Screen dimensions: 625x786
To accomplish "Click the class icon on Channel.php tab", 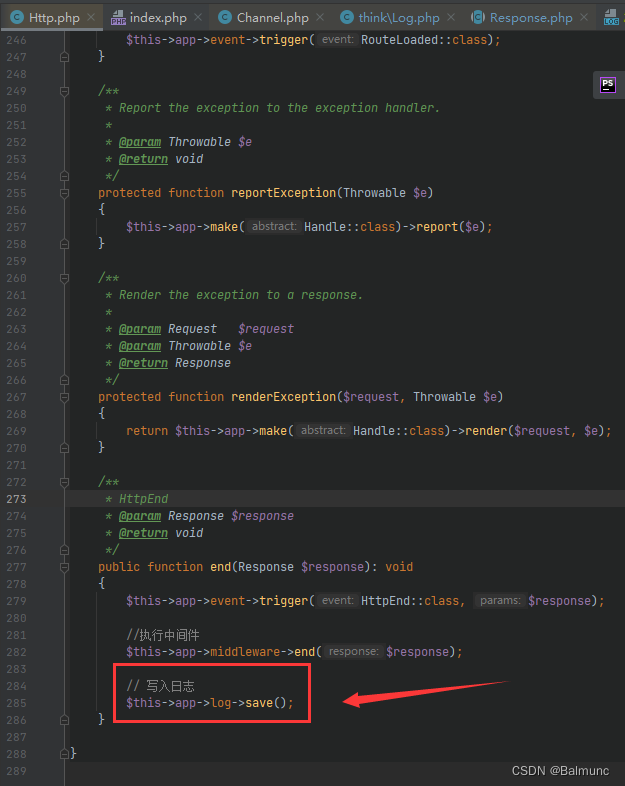I will click(225, 18).
